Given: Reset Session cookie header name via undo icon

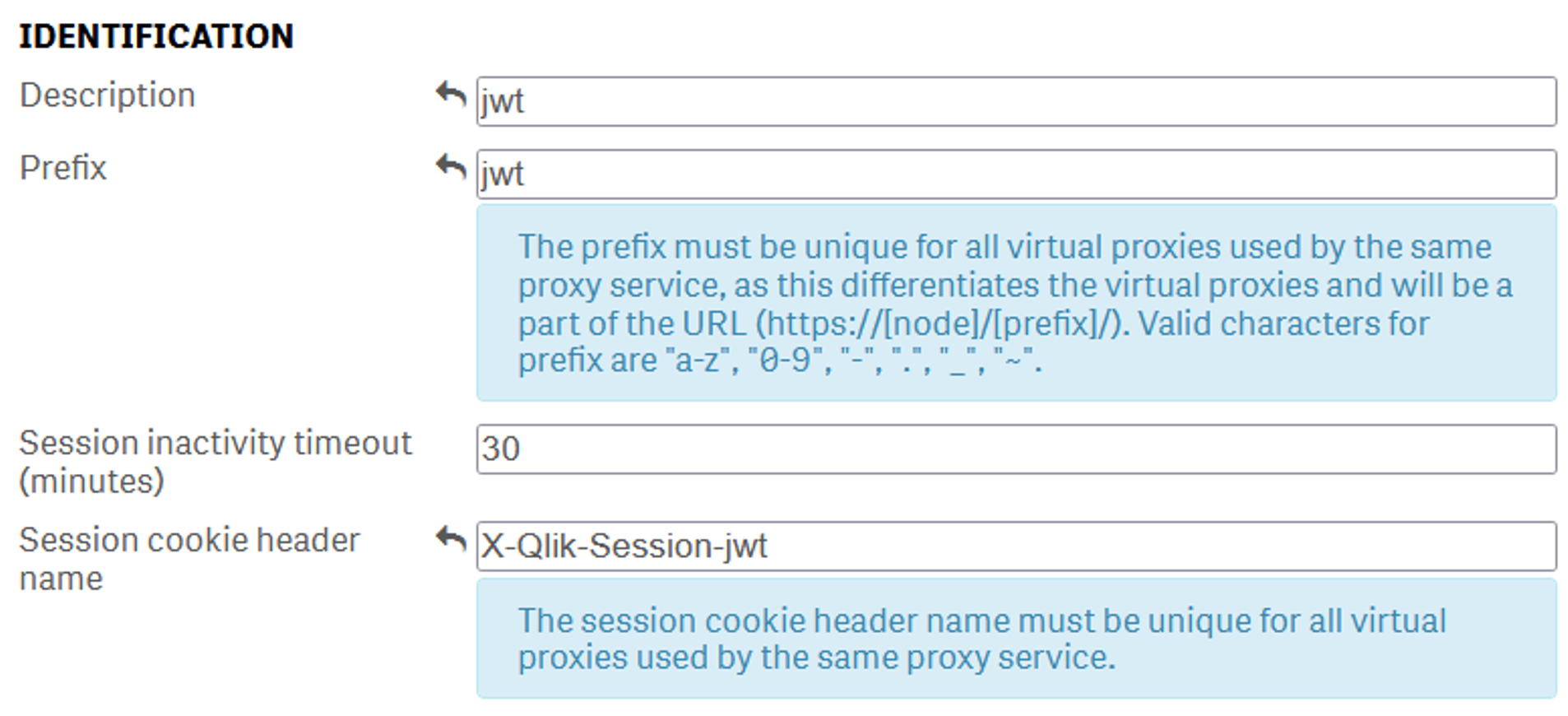Looking at the screenshot, I should pos(451,541).
